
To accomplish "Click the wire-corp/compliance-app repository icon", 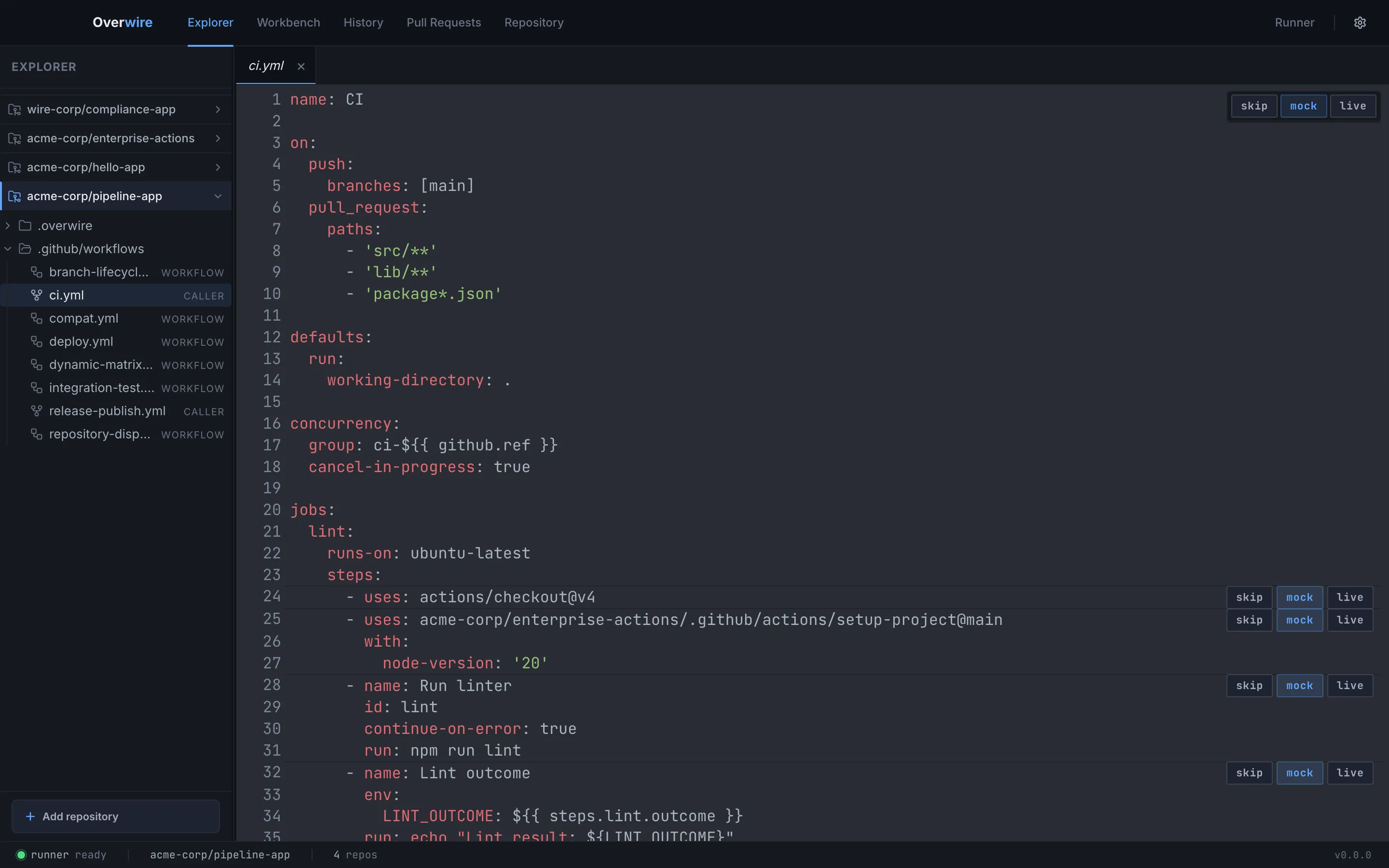I will point(14,109).
